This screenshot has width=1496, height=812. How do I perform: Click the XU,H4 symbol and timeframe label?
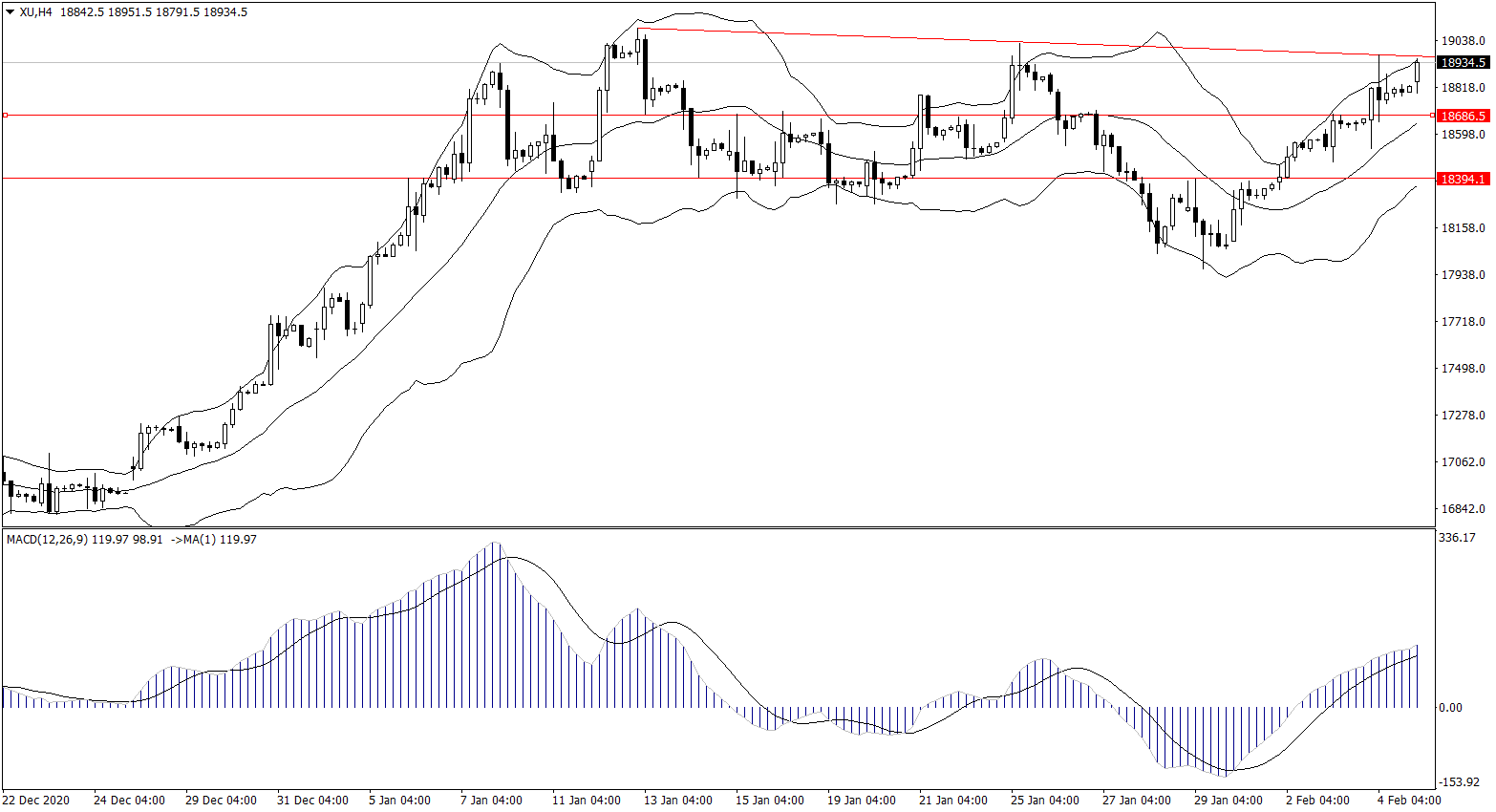pyautogui.click(x=36, y=12)
